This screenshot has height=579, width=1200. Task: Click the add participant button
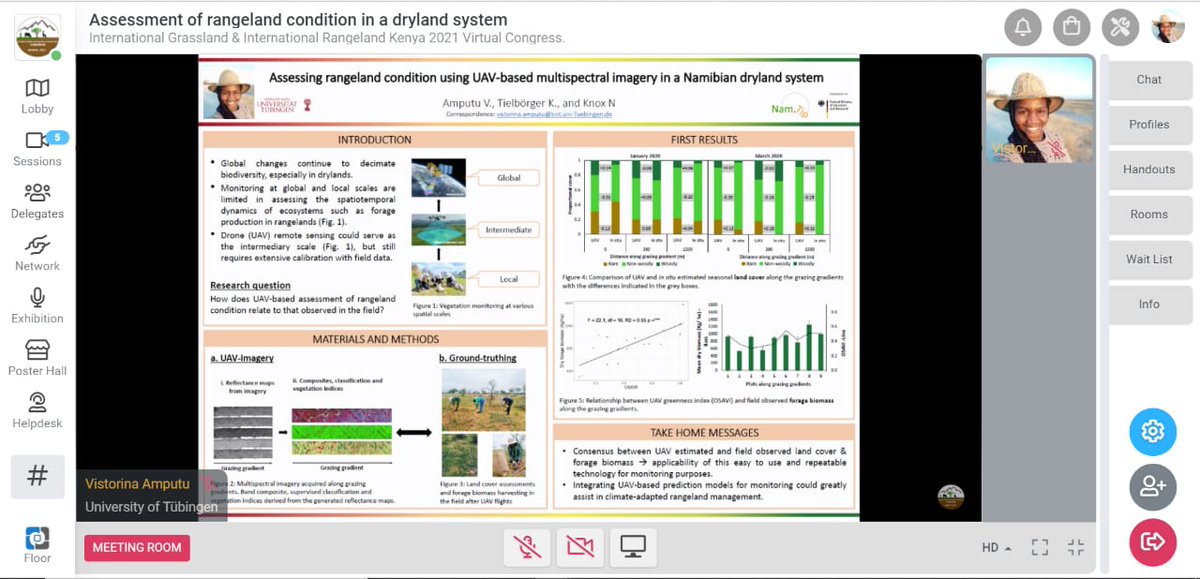click(x=1153, y=487)
